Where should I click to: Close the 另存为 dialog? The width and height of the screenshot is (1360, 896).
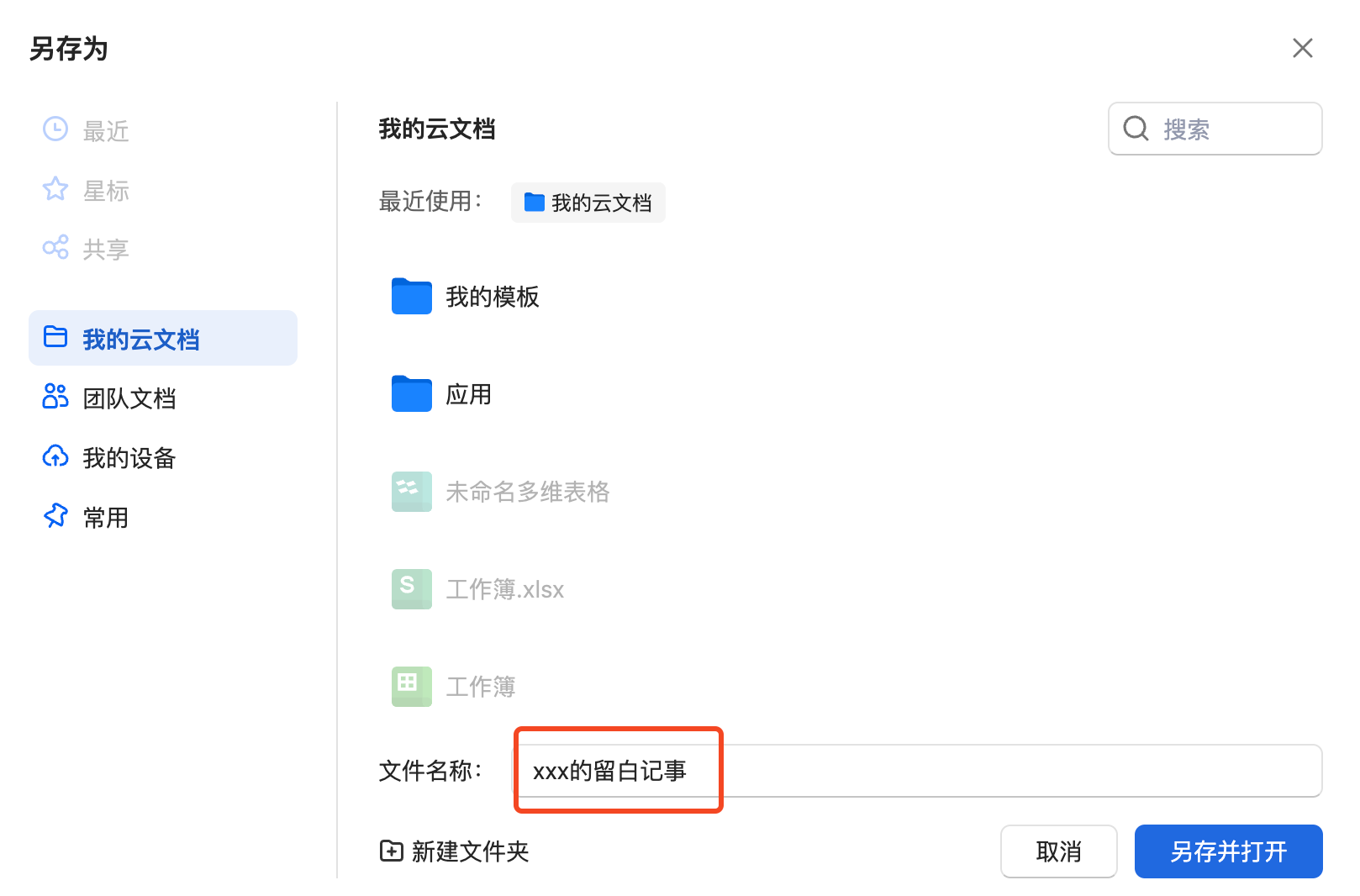coord(1303,48)
